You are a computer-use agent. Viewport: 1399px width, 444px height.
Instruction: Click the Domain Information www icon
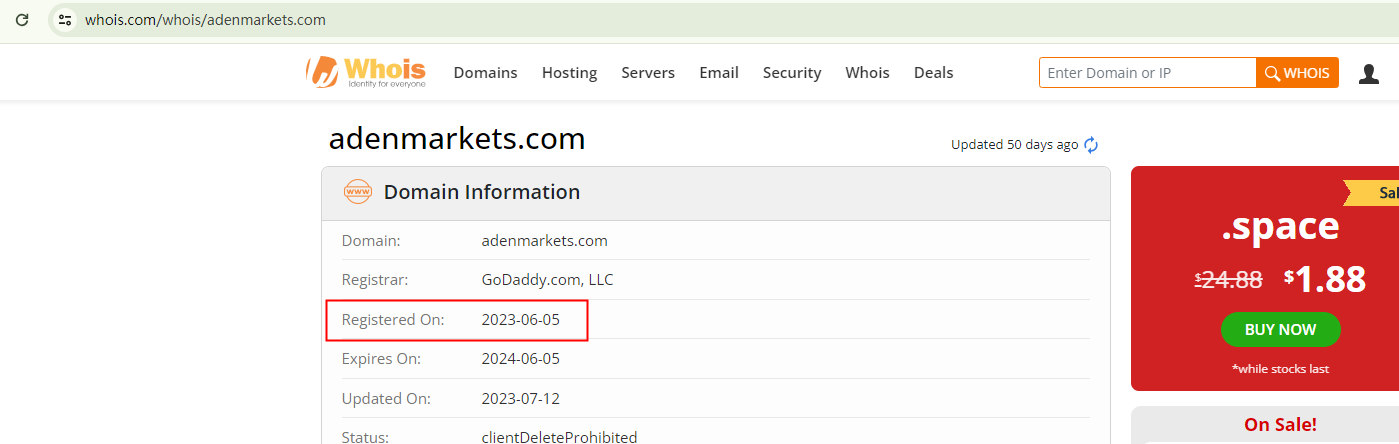pyautogui.click(x=357, y=192)
